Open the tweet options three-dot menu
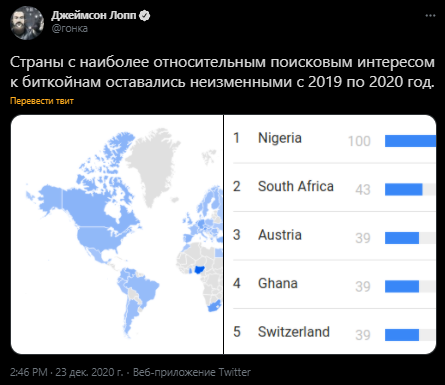 [430, 16]
